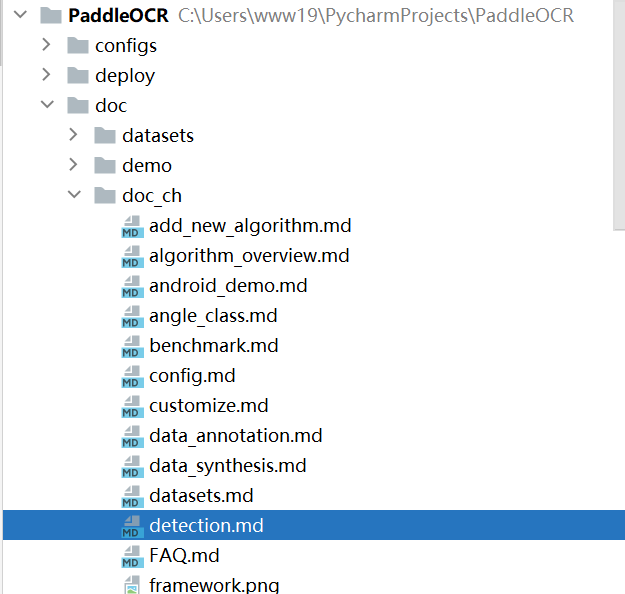Expand the configs folder chevron
This screenshot has height=594, width=625.
[x=46, y=45]
